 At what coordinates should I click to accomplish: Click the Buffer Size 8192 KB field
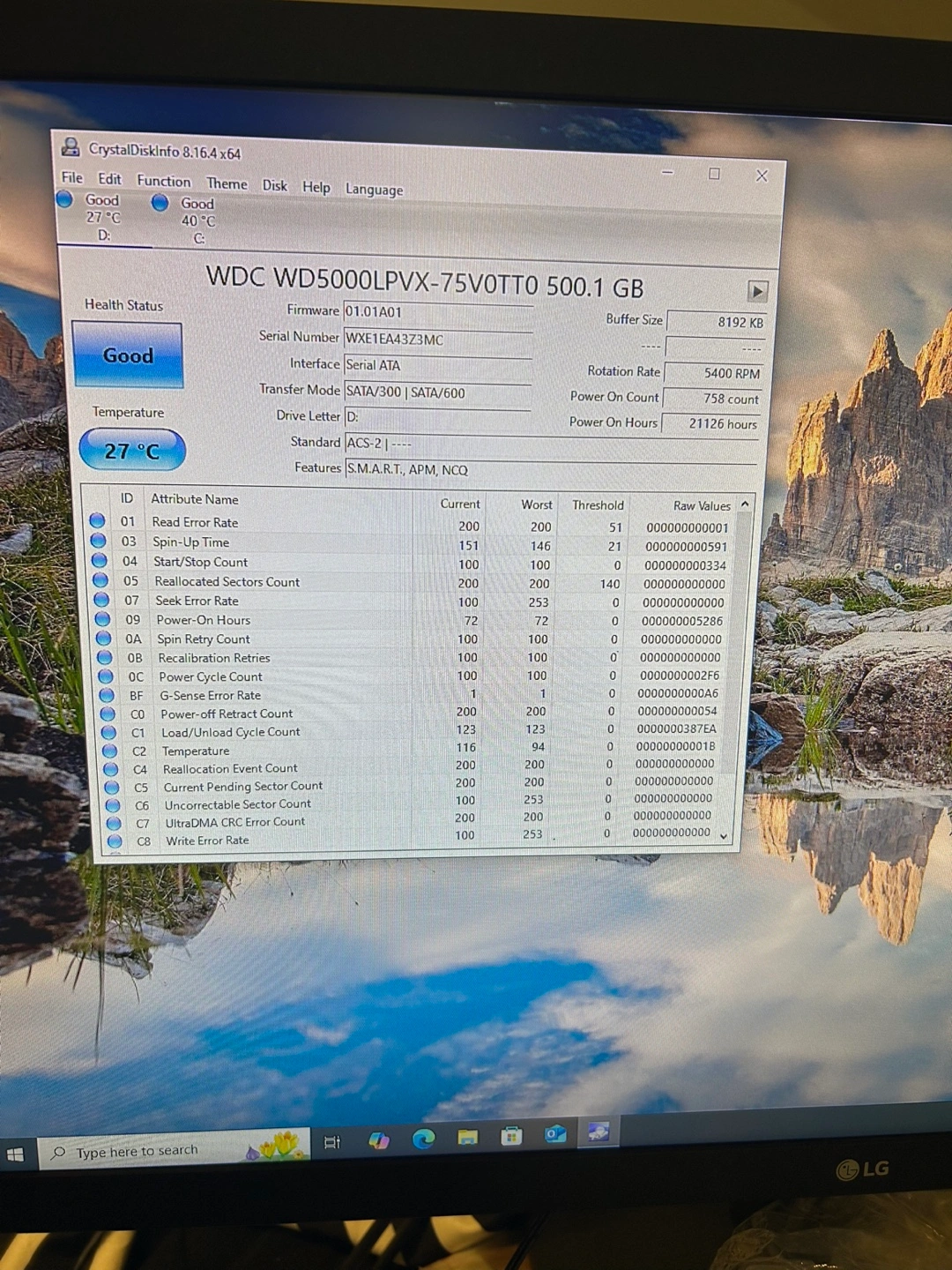(x=717, y=322)
